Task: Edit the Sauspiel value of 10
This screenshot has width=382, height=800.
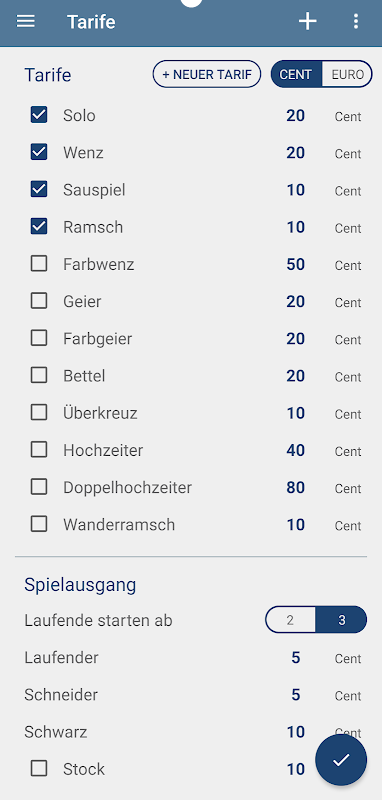Action: [295, 190]
